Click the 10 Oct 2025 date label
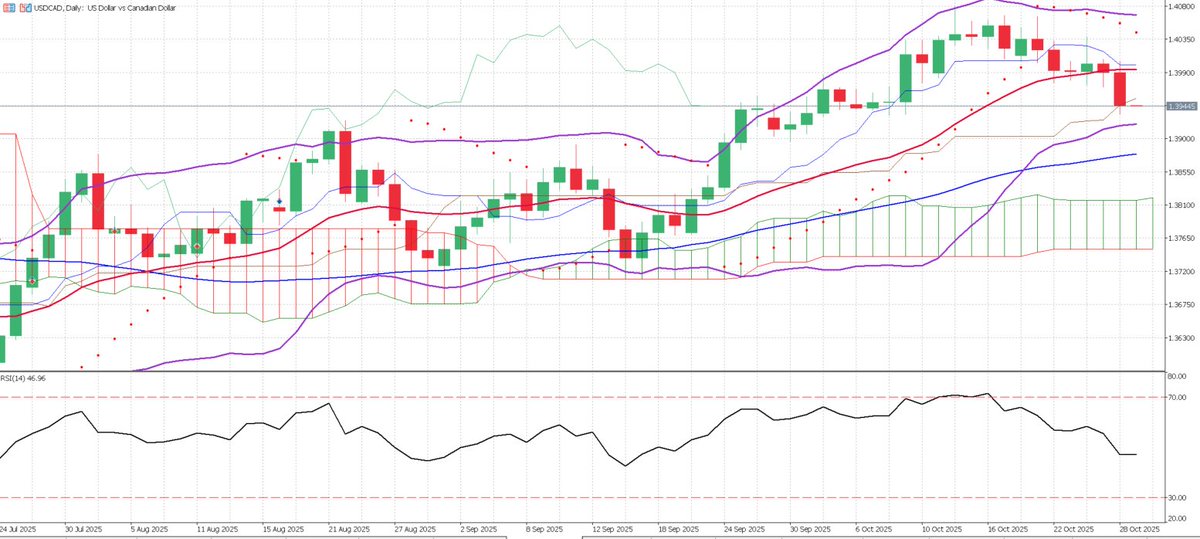This screenshot has width=1200, height=539. click(943, 528)
